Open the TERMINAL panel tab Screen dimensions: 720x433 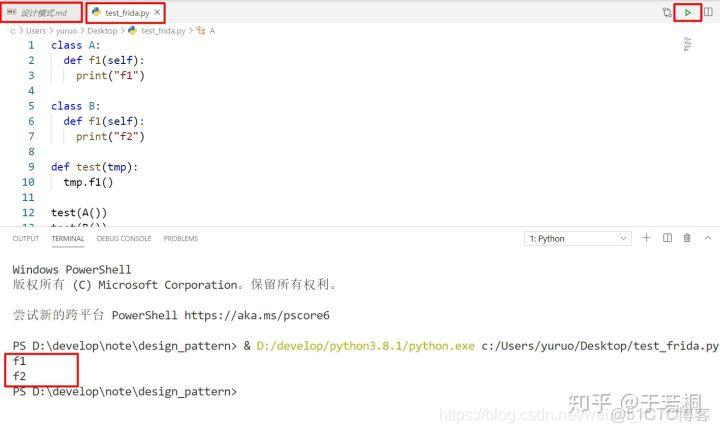68,238
